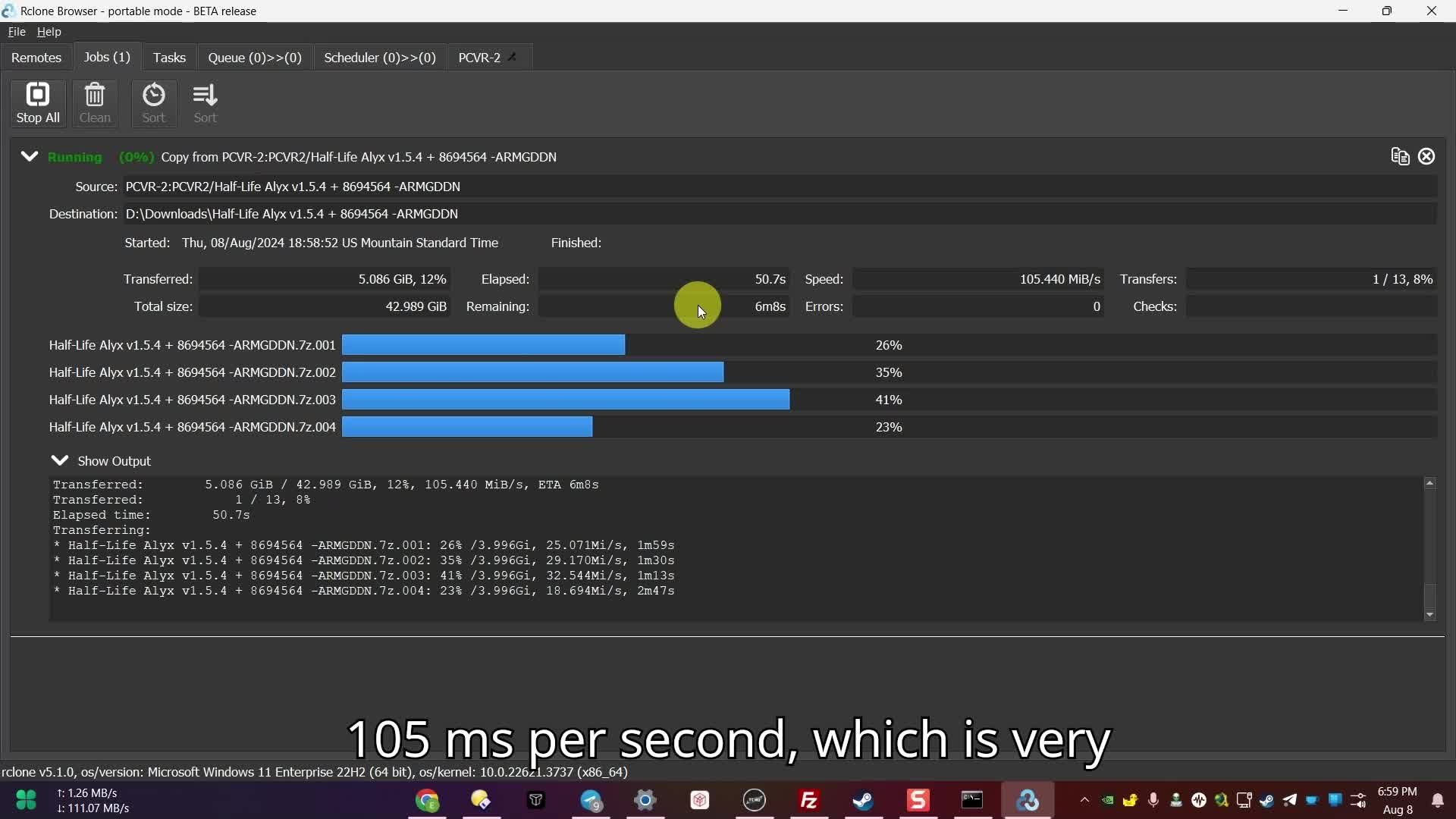Click the Clean jobs trash icon
The height and width of the screenshot is (819, 1456).
pyautogui.click(x=95, y=103)
